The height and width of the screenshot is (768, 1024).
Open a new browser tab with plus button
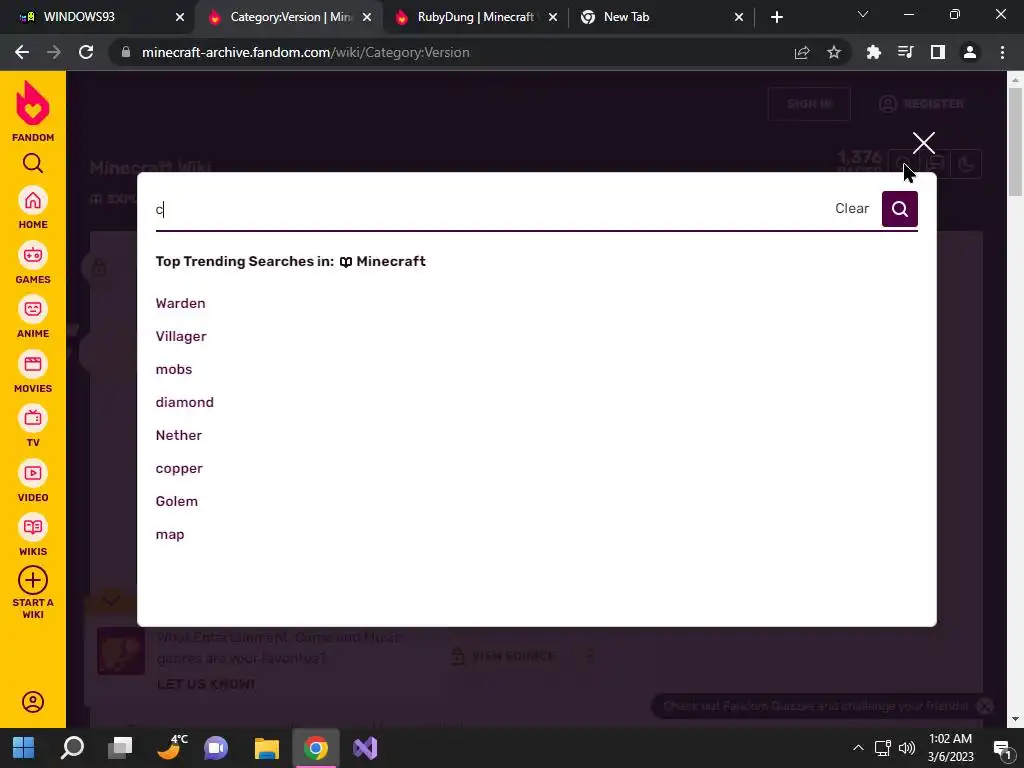pos(776,17)
